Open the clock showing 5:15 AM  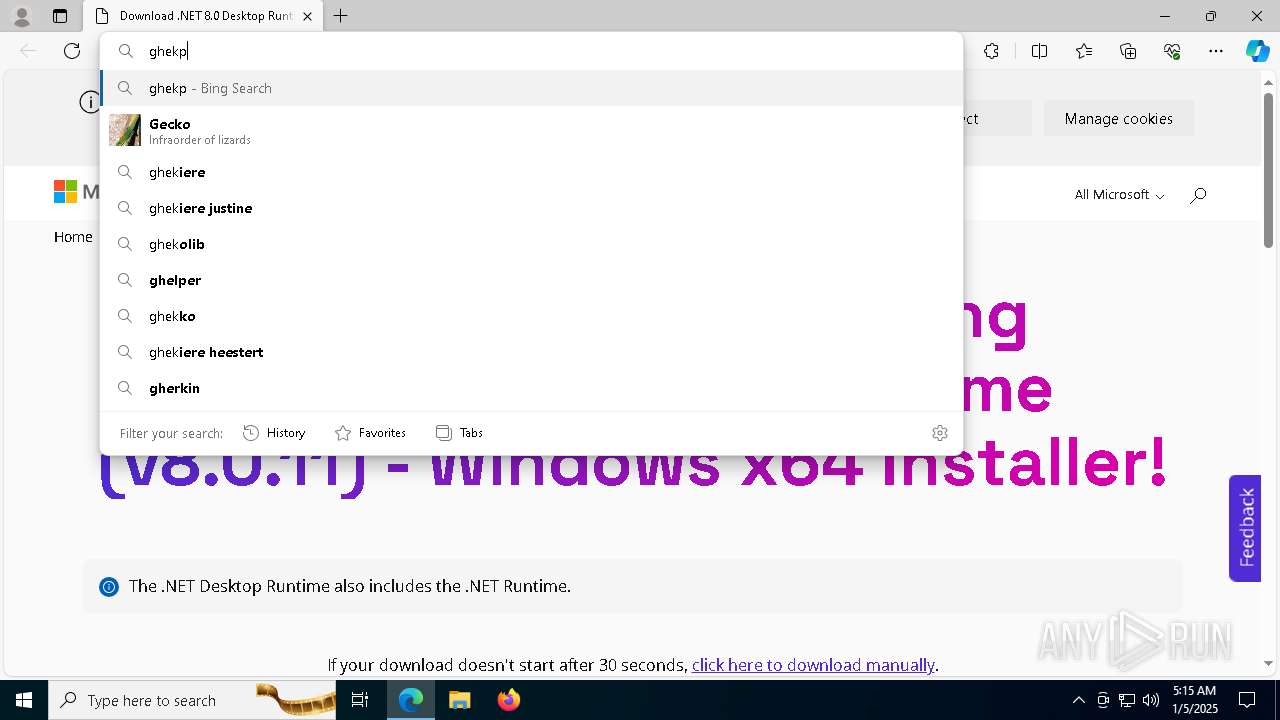[x=1194, y=700]
